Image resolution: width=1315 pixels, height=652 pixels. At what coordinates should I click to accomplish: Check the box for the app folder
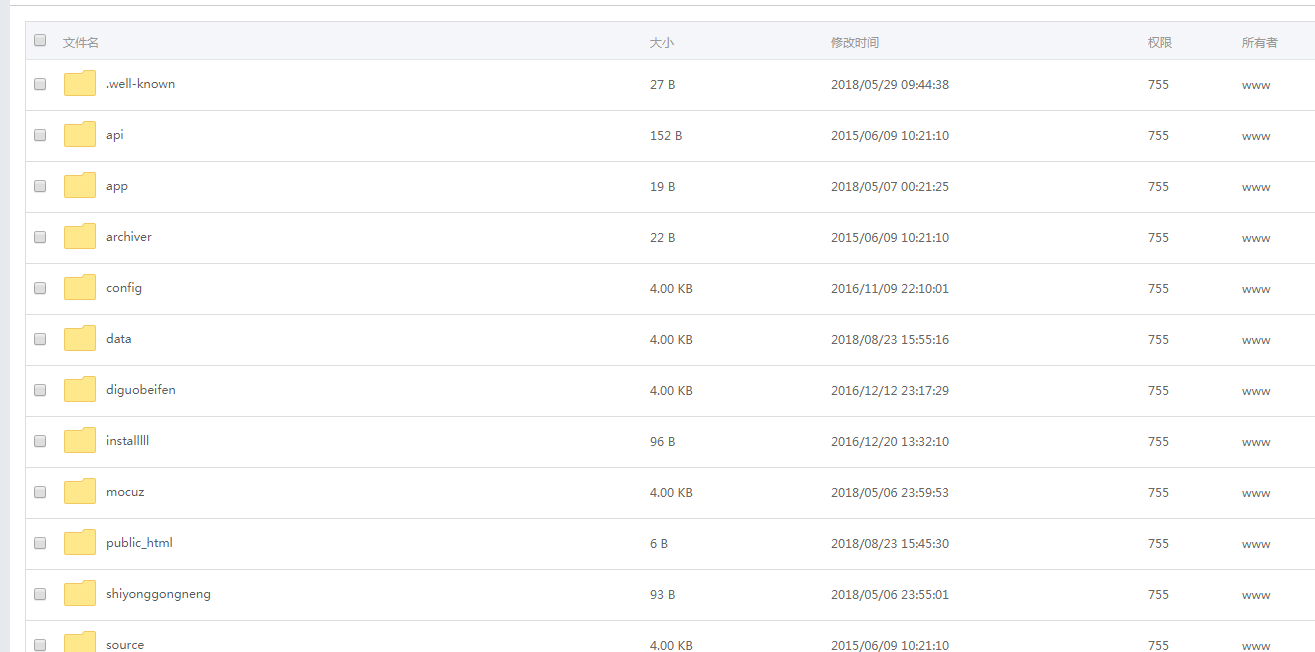pos(40,186)
